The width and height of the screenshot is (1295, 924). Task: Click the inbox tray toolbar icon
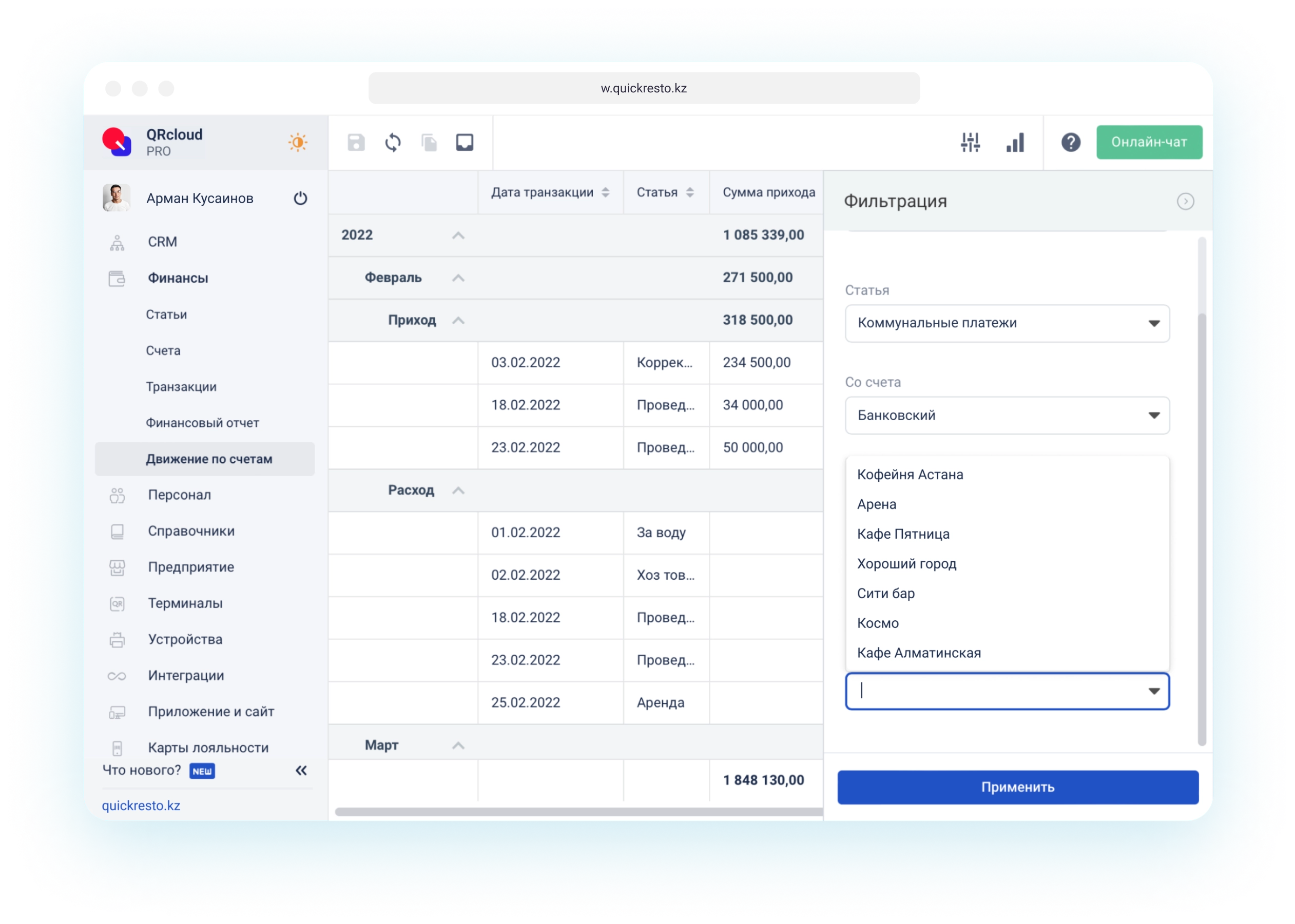465,142
